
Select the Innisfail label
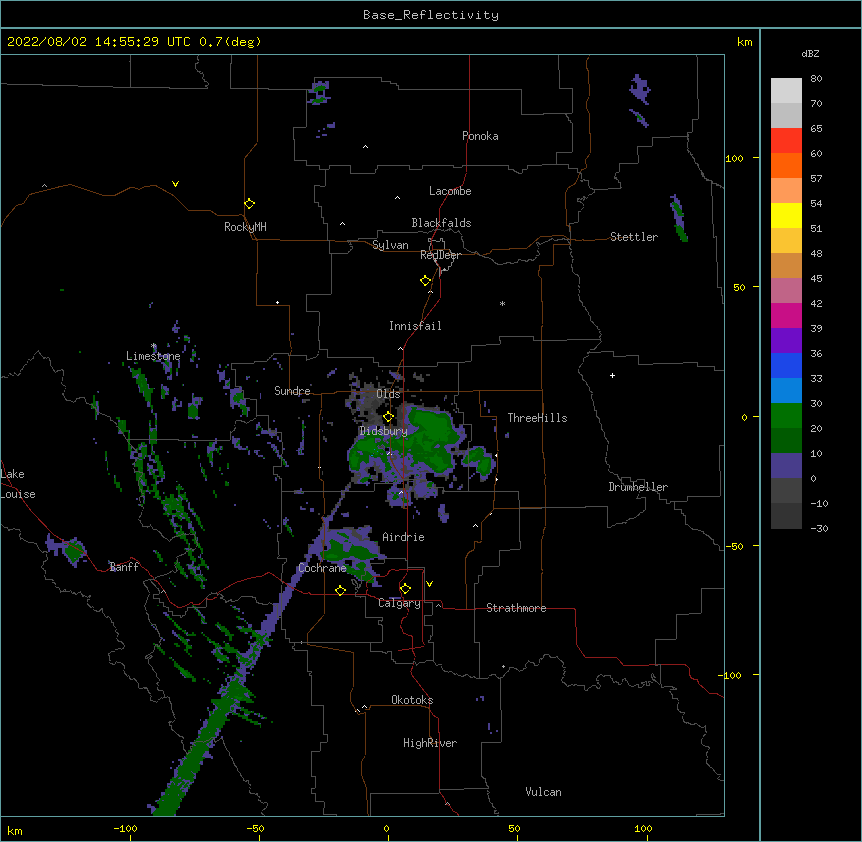pyautogui.click(x=415, y=326)
